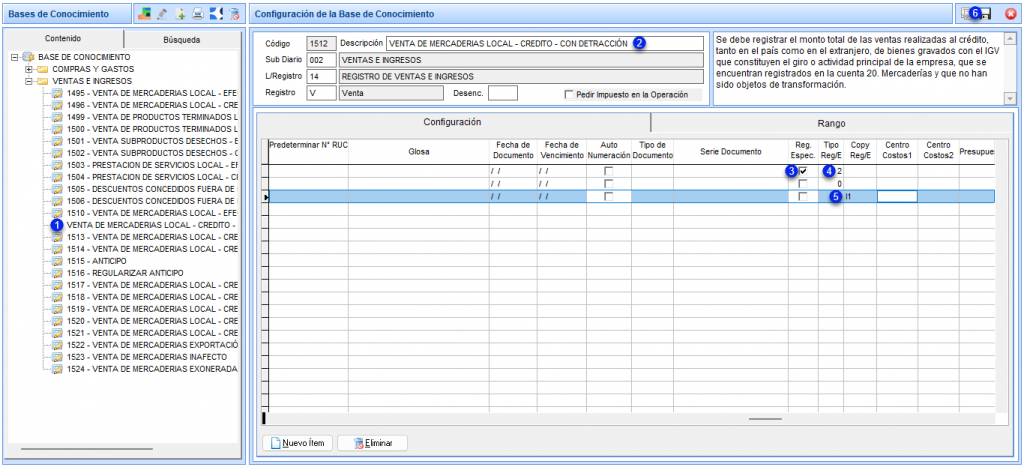Switch to the Búsqueda tab

(x=182, y=40)
